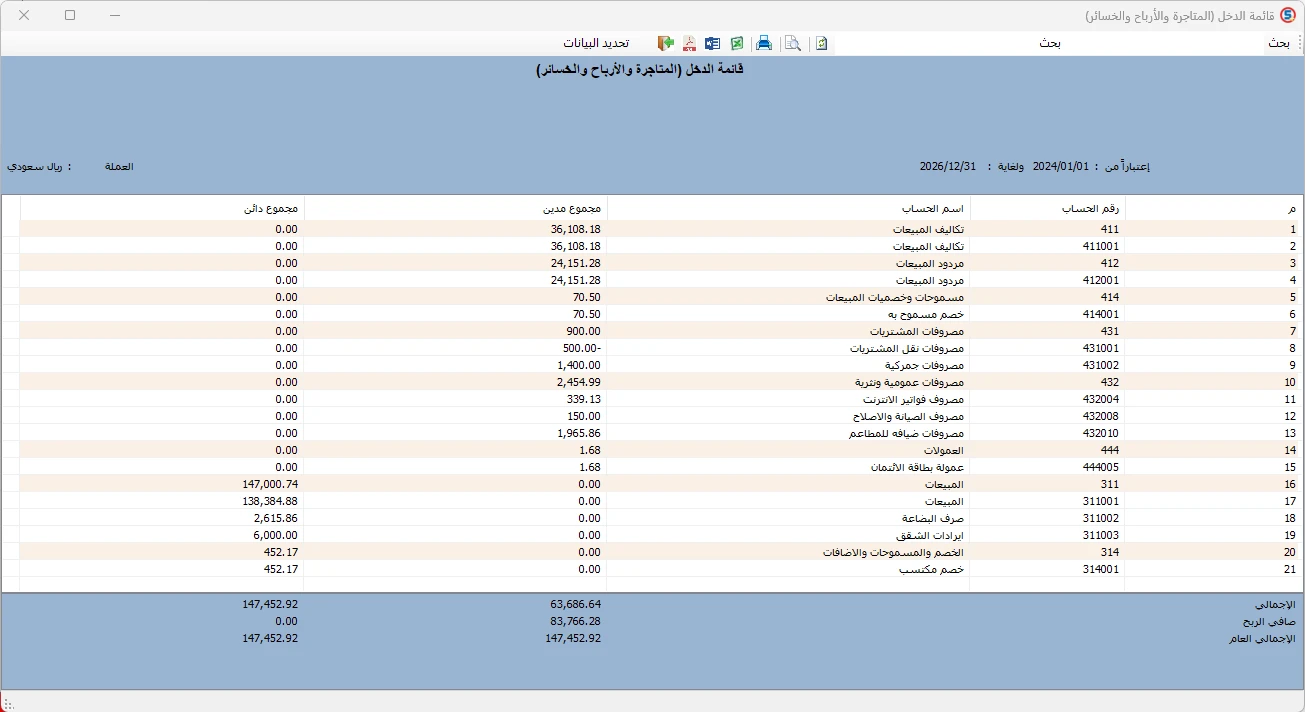
Task: Click credit value 138,384.88
Action: [270, 501]
